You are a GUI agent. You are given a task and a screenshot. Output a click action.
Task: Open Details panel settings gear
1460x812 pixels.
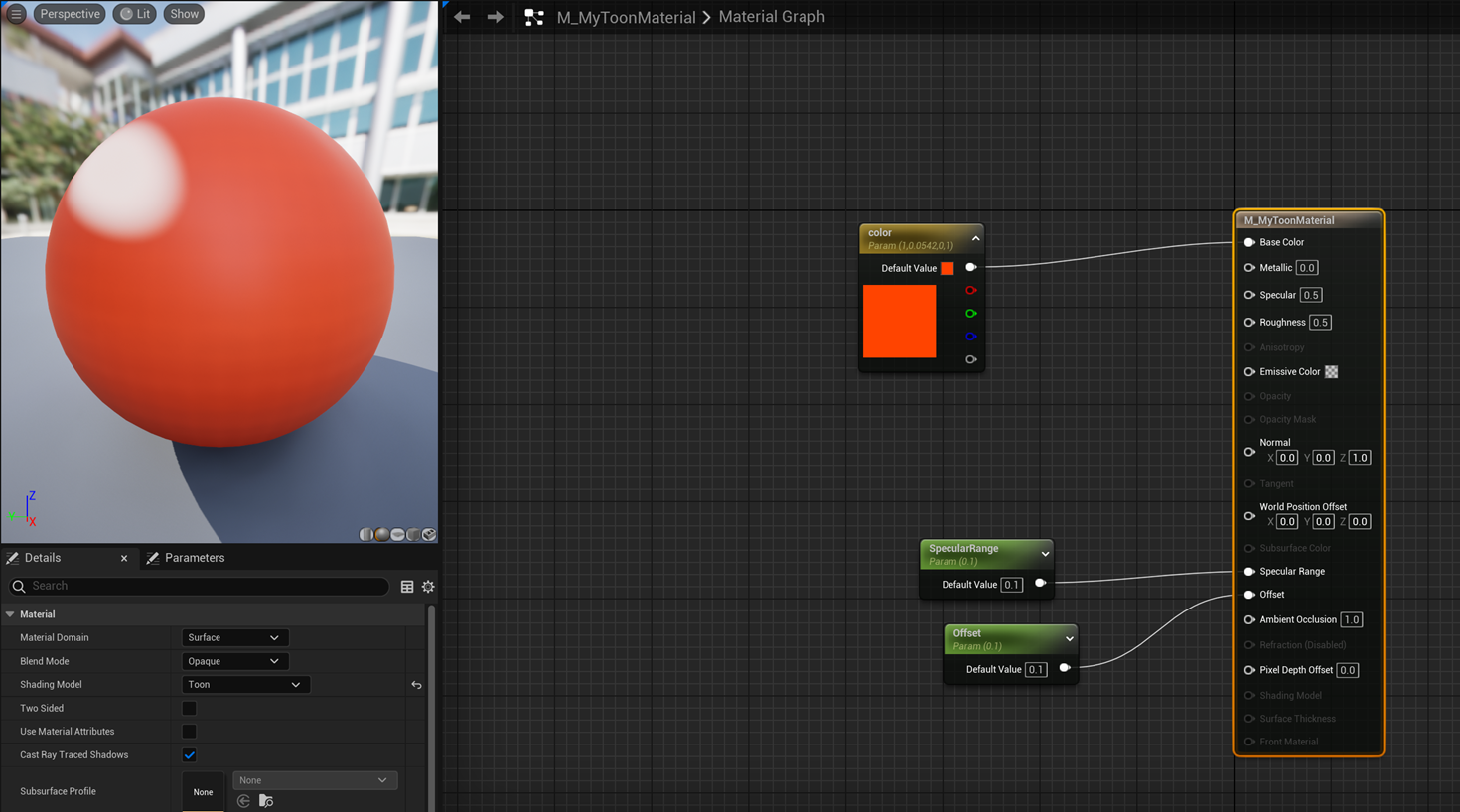428,587
